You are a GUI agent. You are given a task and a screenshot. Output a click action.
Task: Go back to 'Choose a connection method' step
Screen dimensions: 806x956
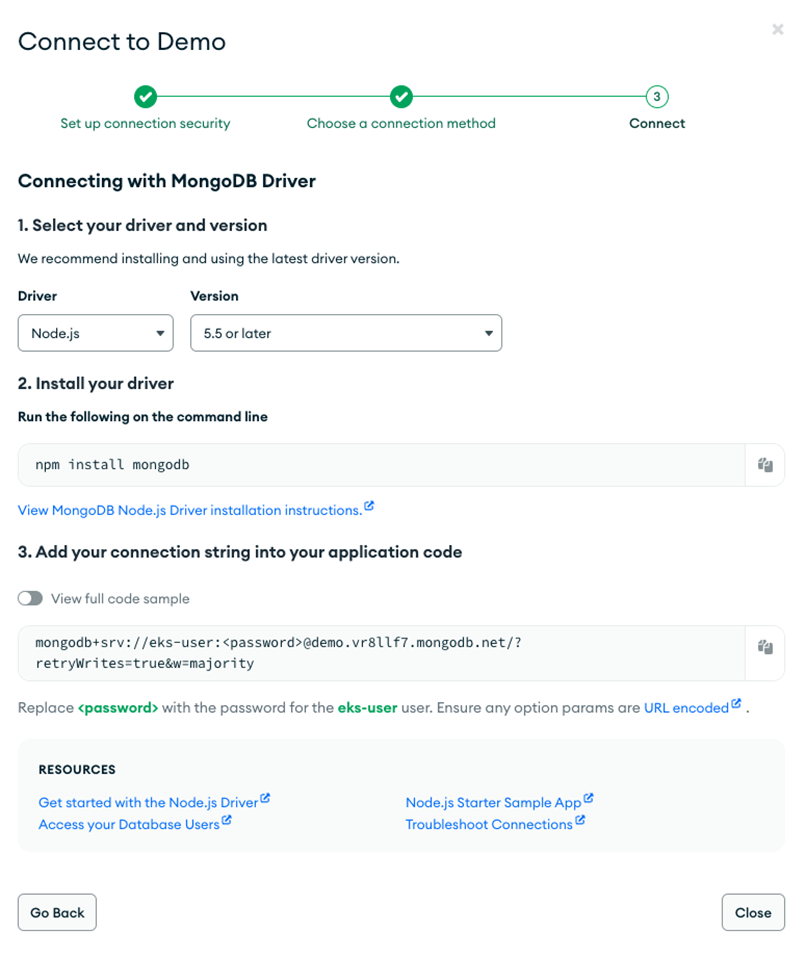(401, 123)
